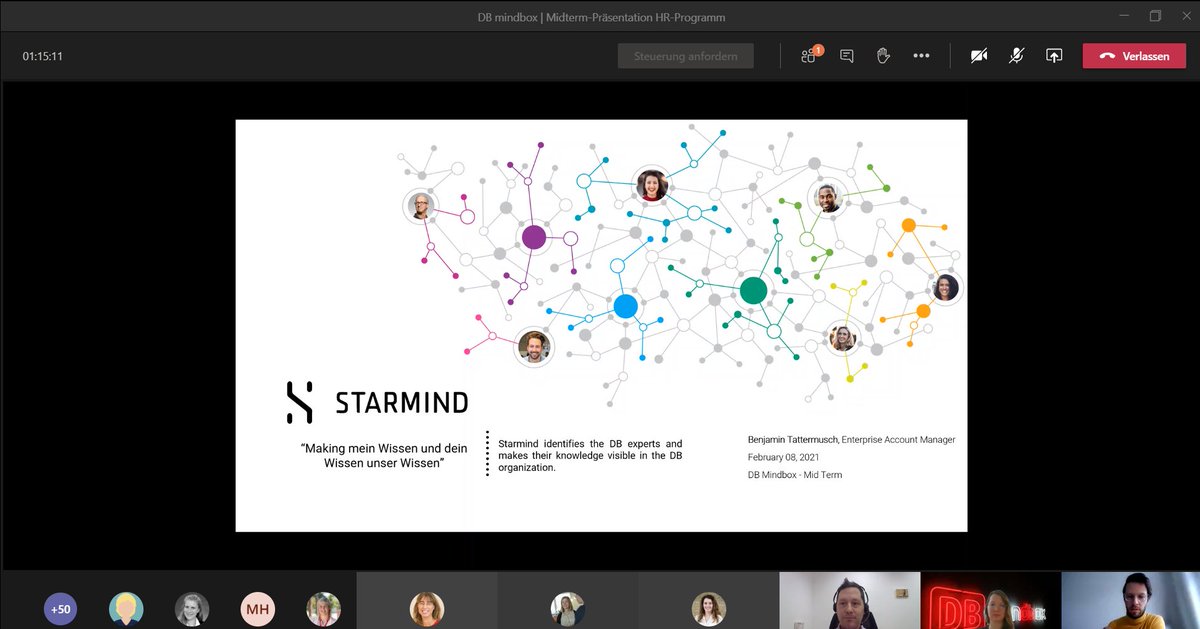Unmute the microphone
Viewport: 1200px width, 629px height.
pyautogui.click(x=1016, y=56)
